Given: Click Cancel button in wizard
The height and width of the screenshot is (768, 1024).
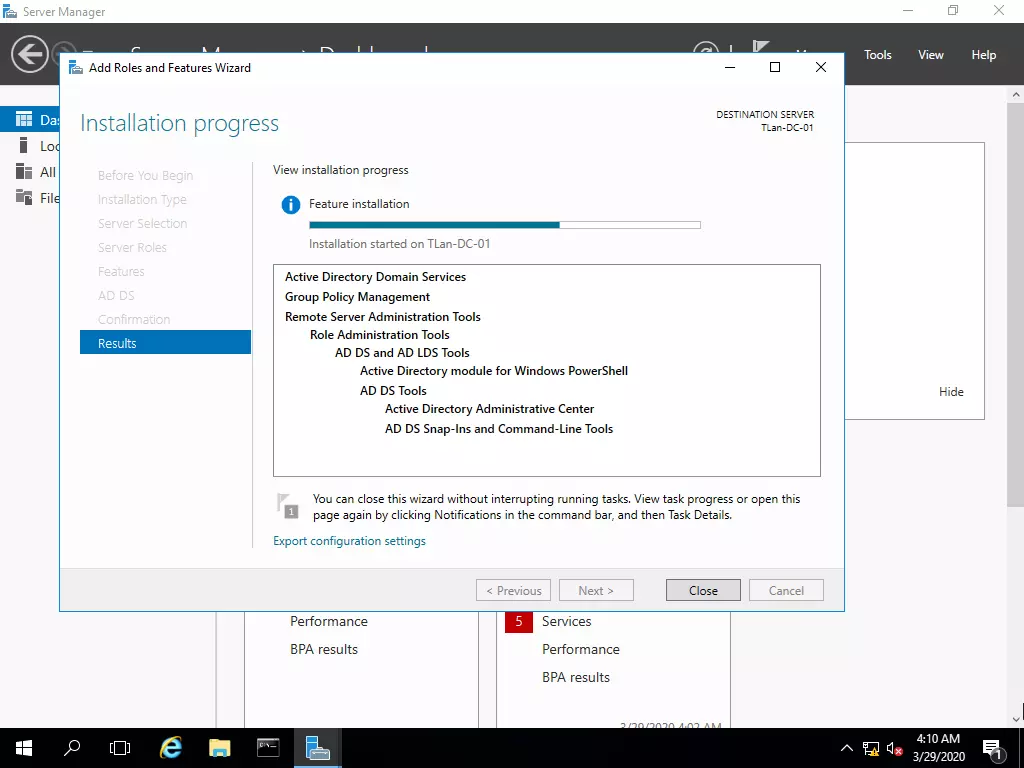Looking at the screenshot, I should coord(786,590).
